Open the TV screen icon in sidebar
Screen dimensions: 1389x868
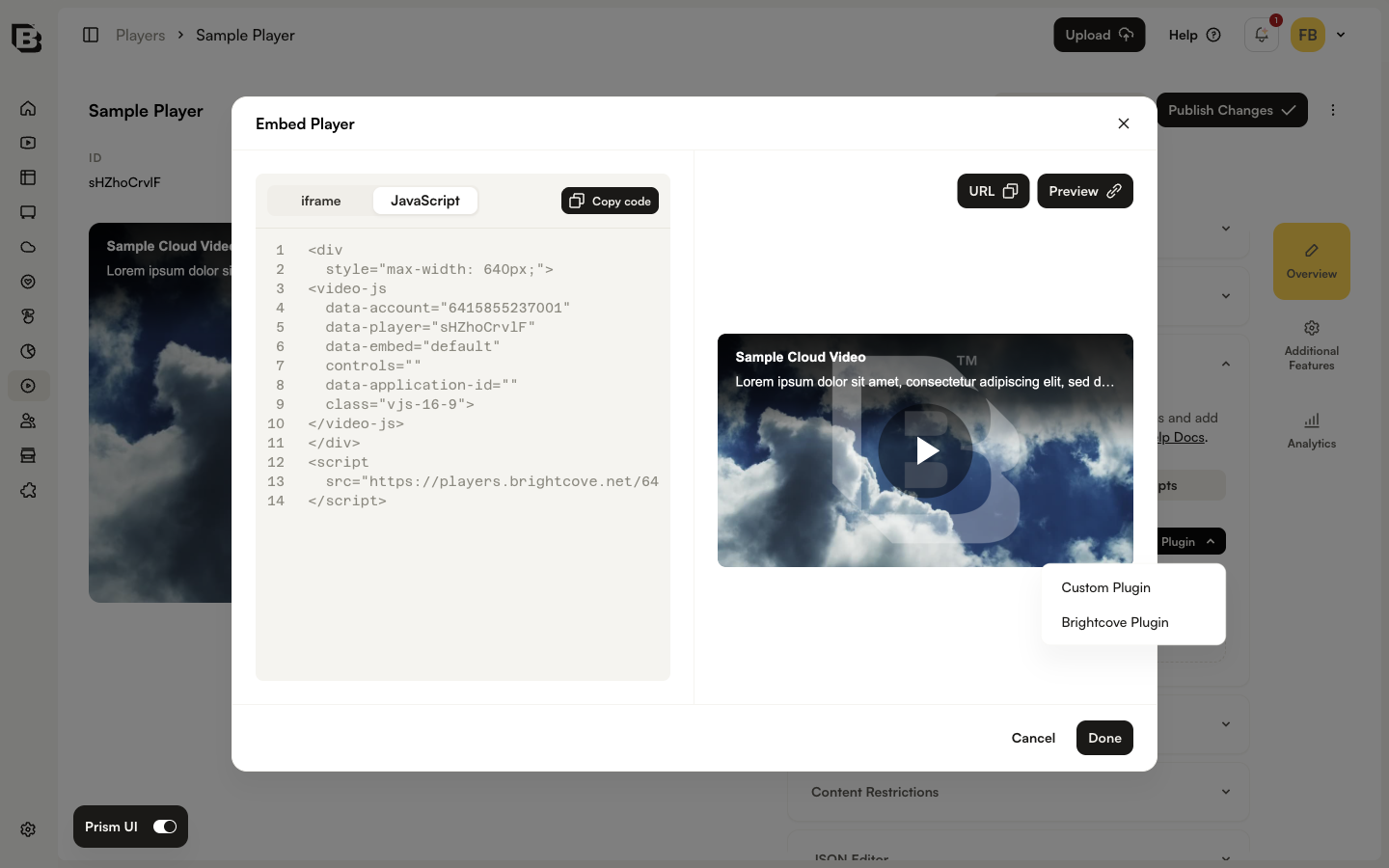click(x=28, y=212)
